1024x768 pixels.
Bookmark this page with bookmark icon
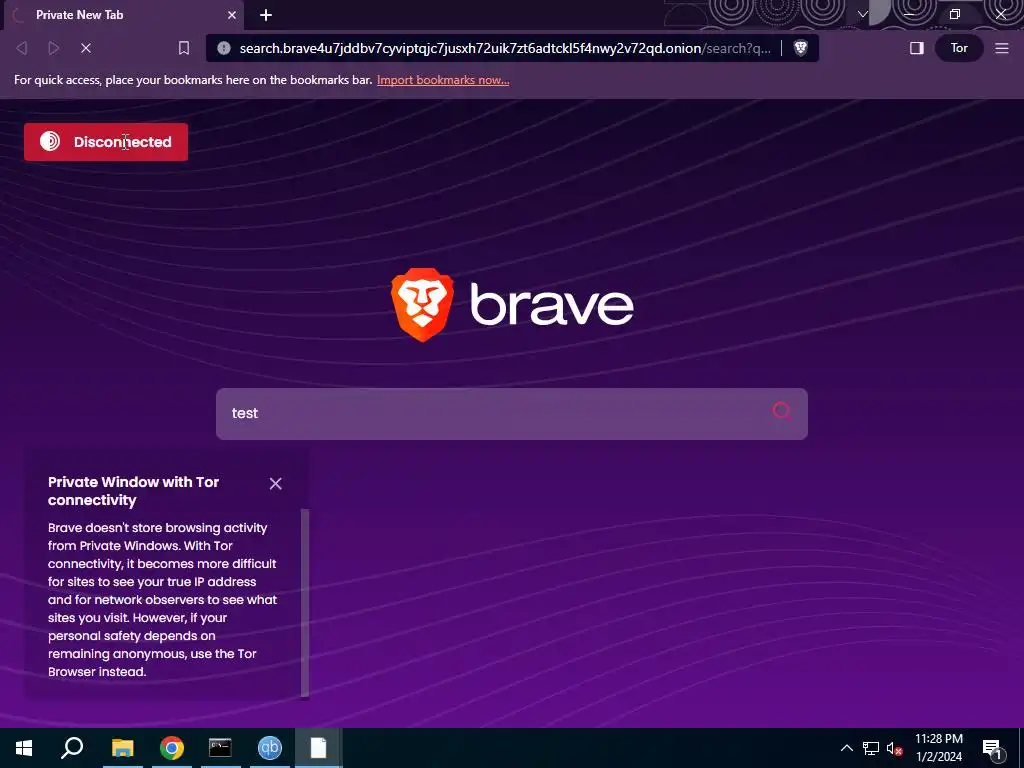point(184,48)
